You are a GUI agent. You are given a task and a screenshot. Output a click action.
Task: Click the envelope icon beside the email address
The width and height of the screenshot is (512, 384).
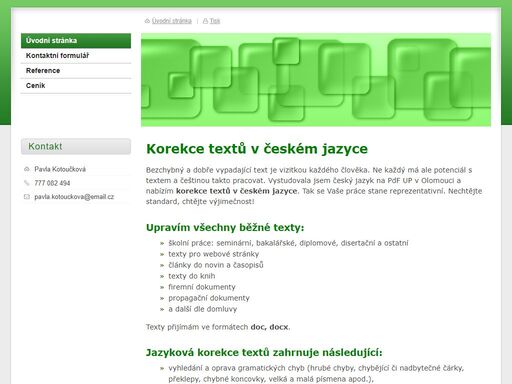click(27, 197)
